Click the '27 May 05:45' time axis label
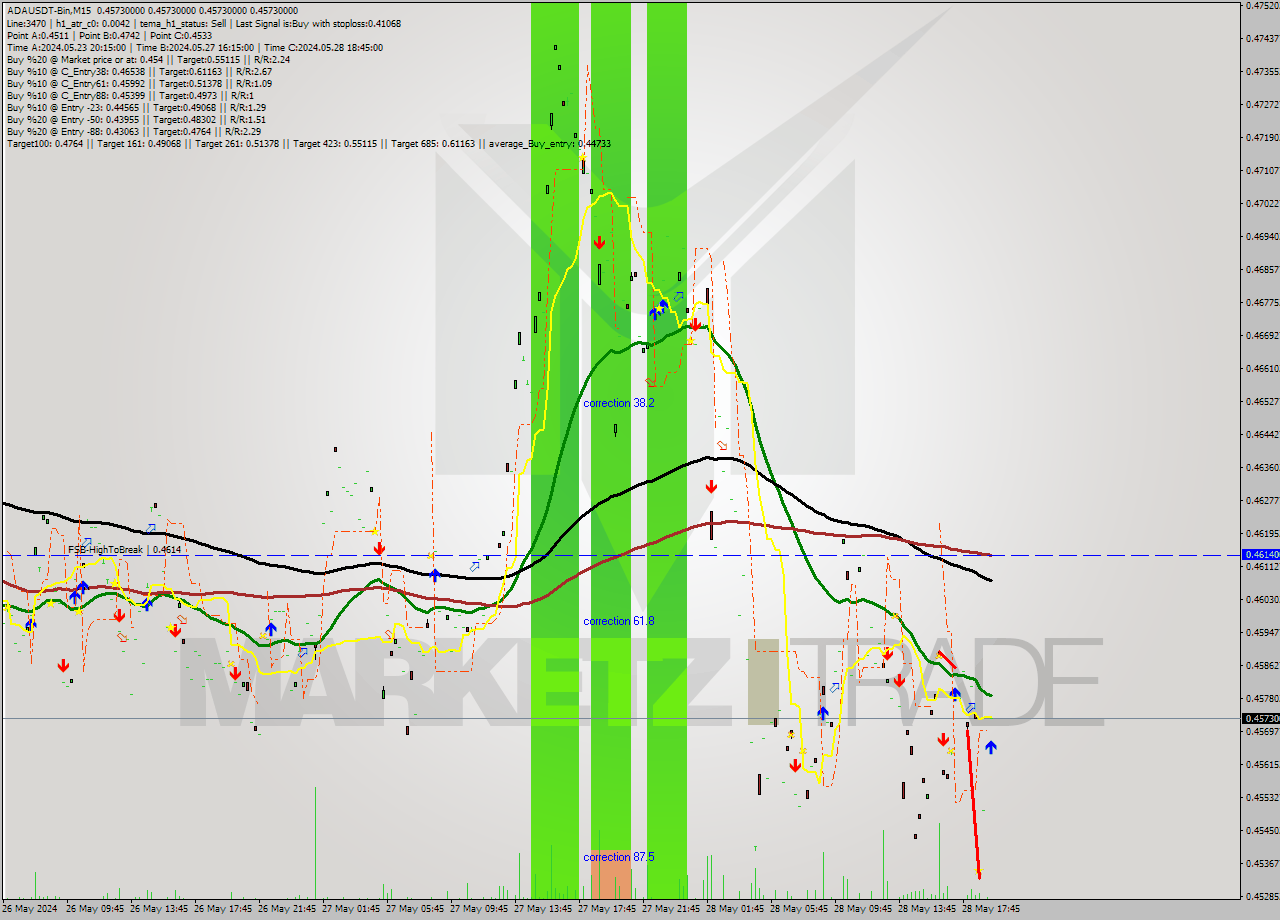Screen dimensions: 1280x920 tap(416, 909)
